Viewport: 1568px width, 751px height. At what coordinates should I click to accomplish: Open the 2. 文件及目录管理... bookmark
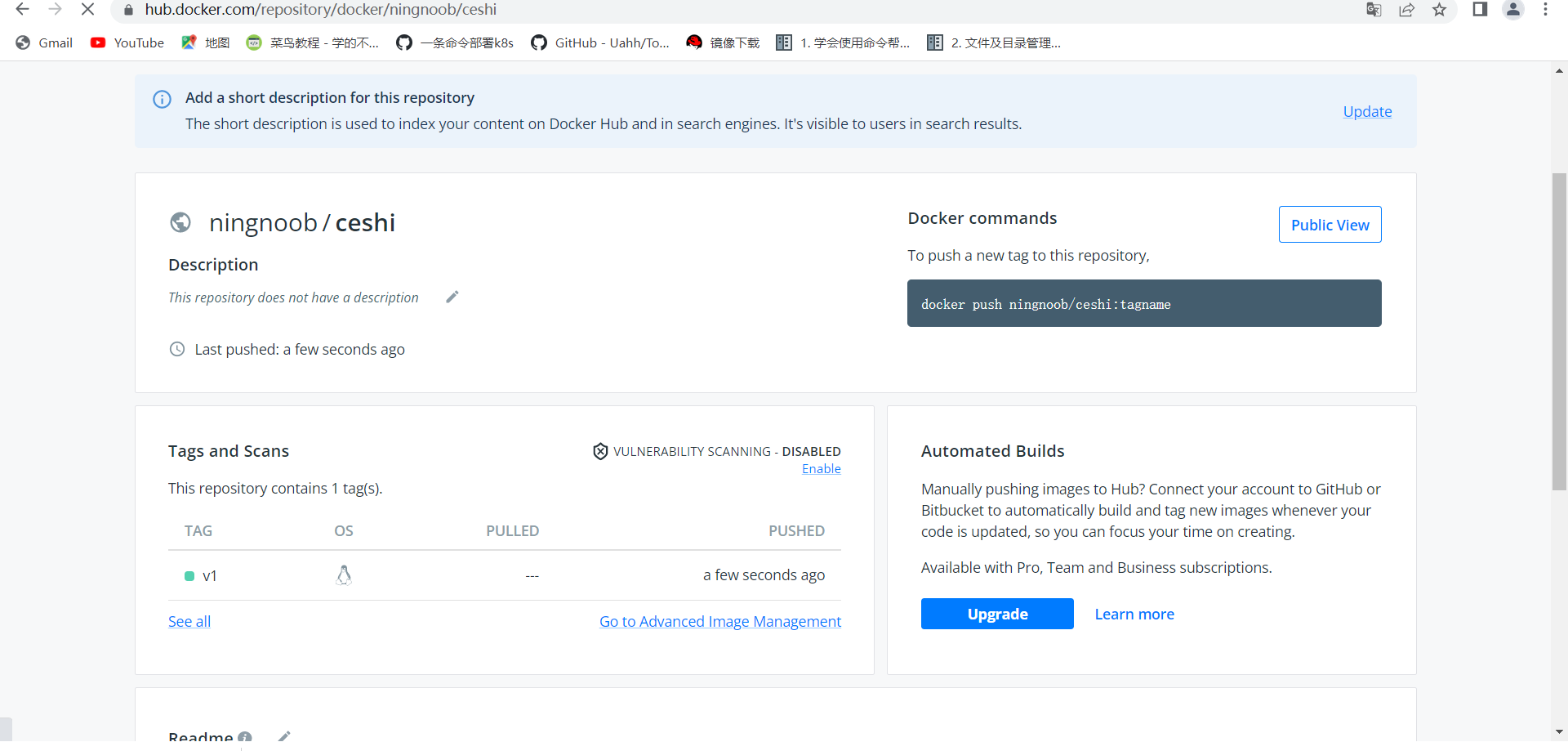pyautogui.click(x=994, y=42)
